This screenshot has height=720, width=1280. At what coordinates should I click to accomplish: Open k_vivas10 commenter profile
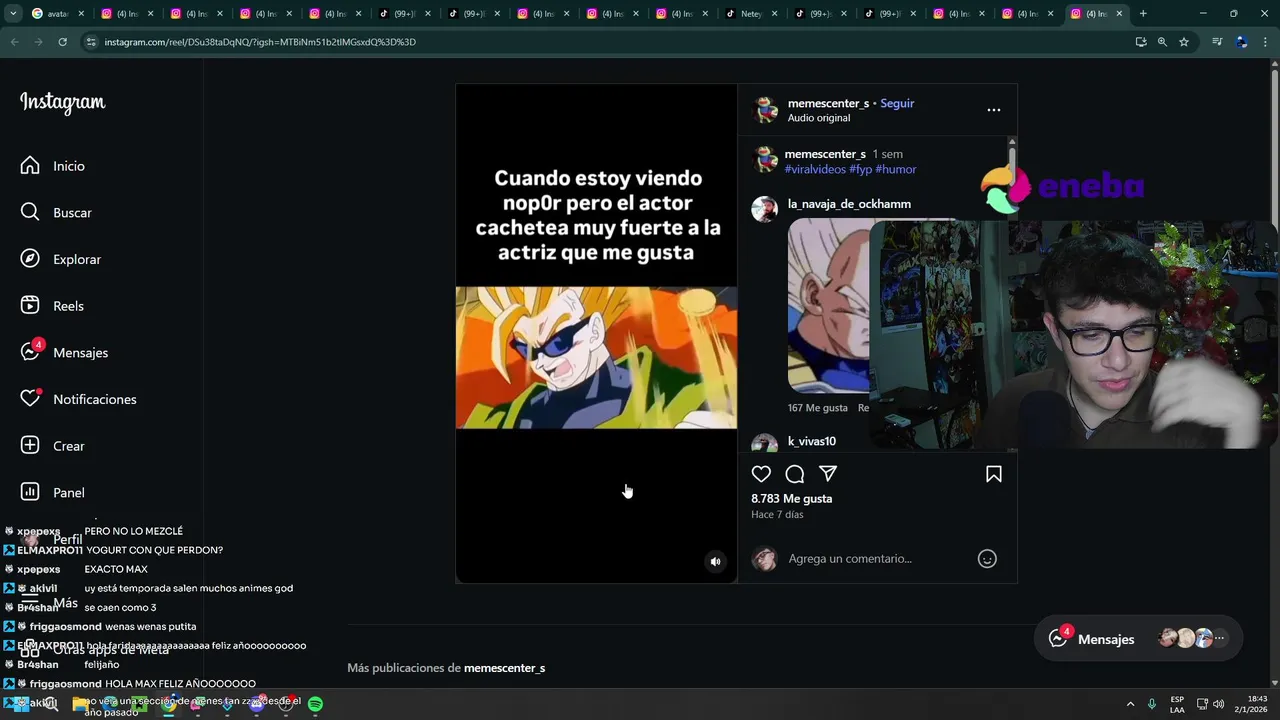(812, 441)
